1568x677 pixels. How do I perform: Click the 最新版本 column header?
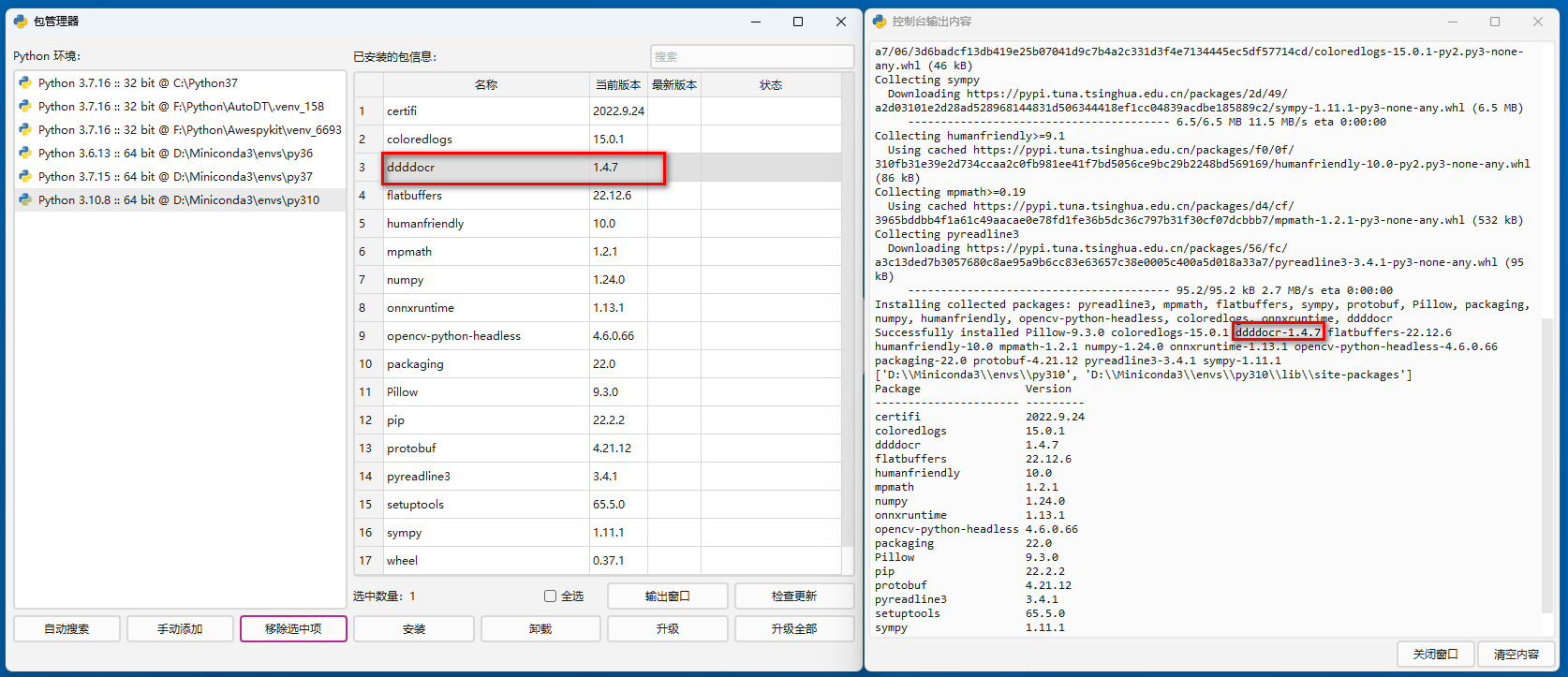click(674, 84)
